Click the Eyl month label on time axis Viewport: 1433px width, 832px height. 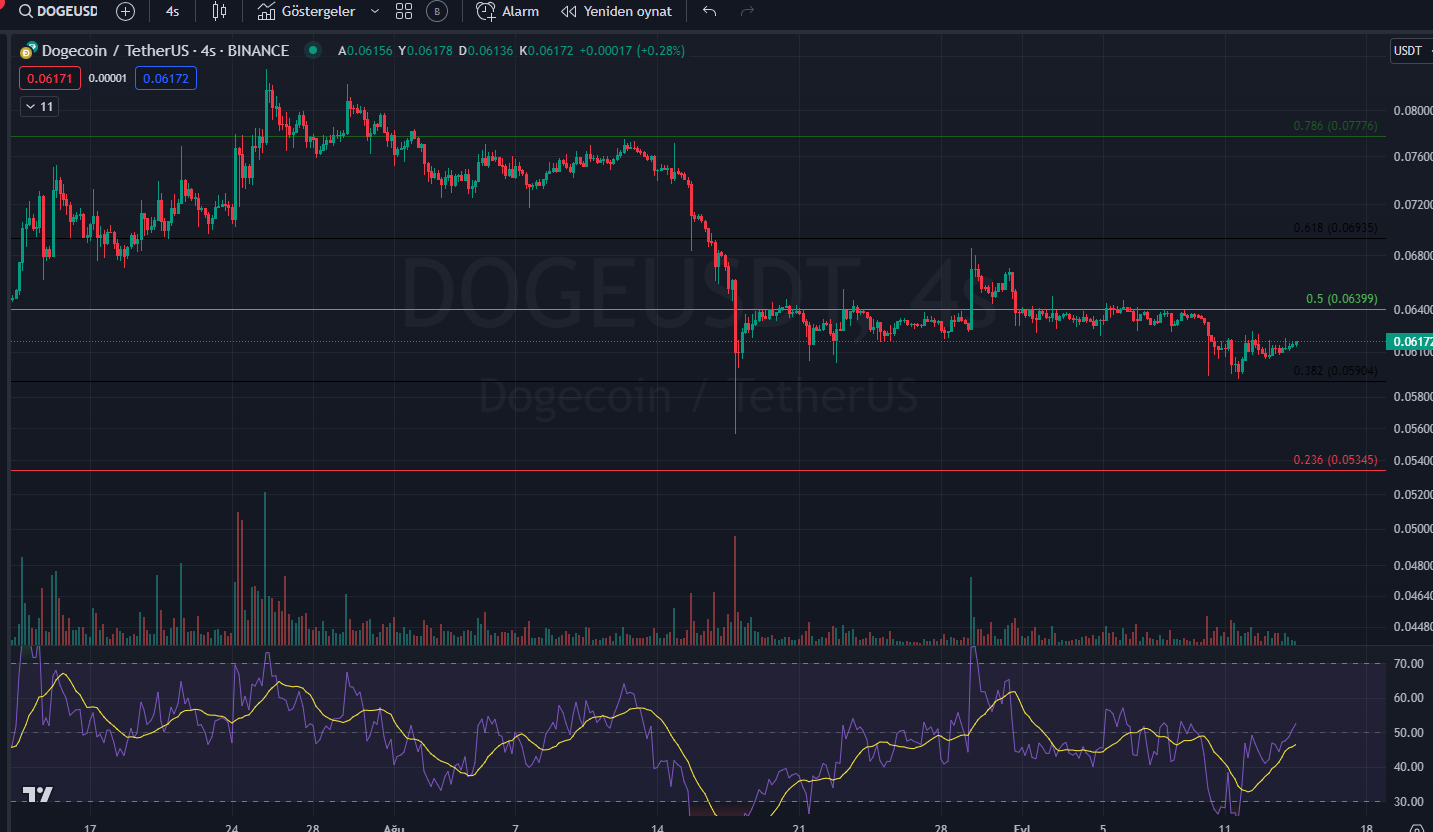(1021, 828)
